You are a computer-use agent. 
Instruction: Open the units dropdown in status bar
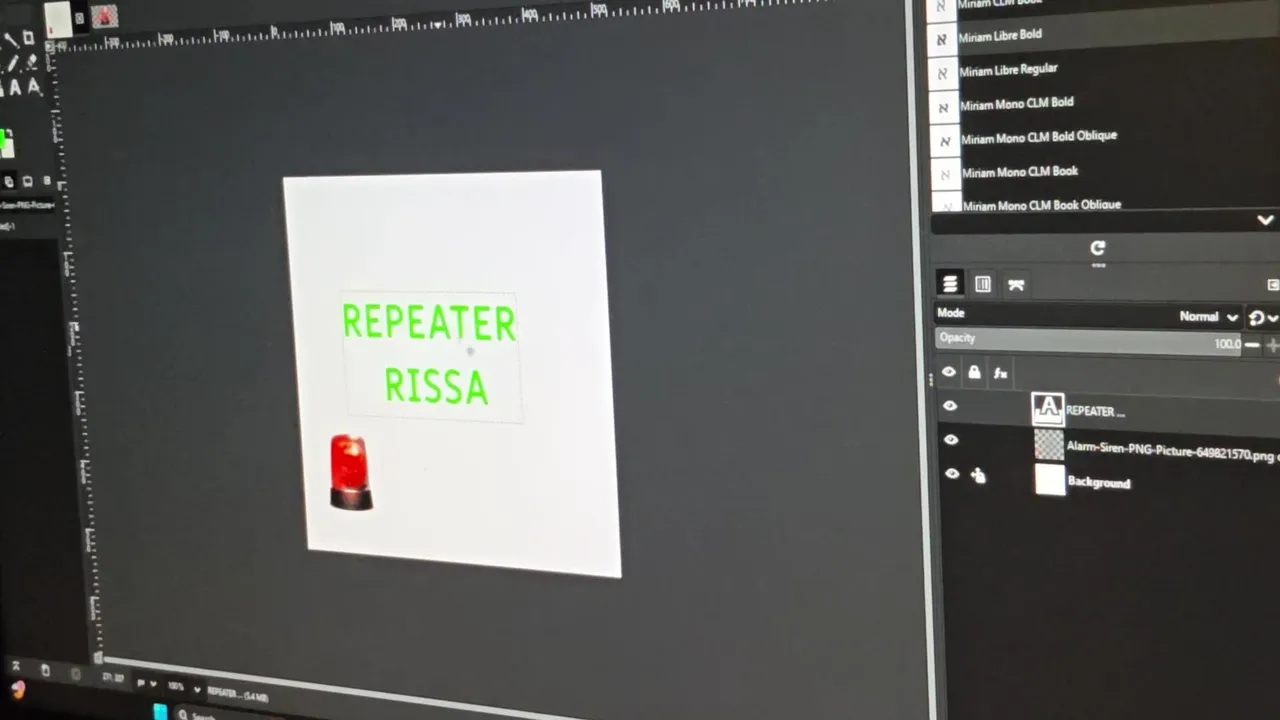(x=146, y=685)
